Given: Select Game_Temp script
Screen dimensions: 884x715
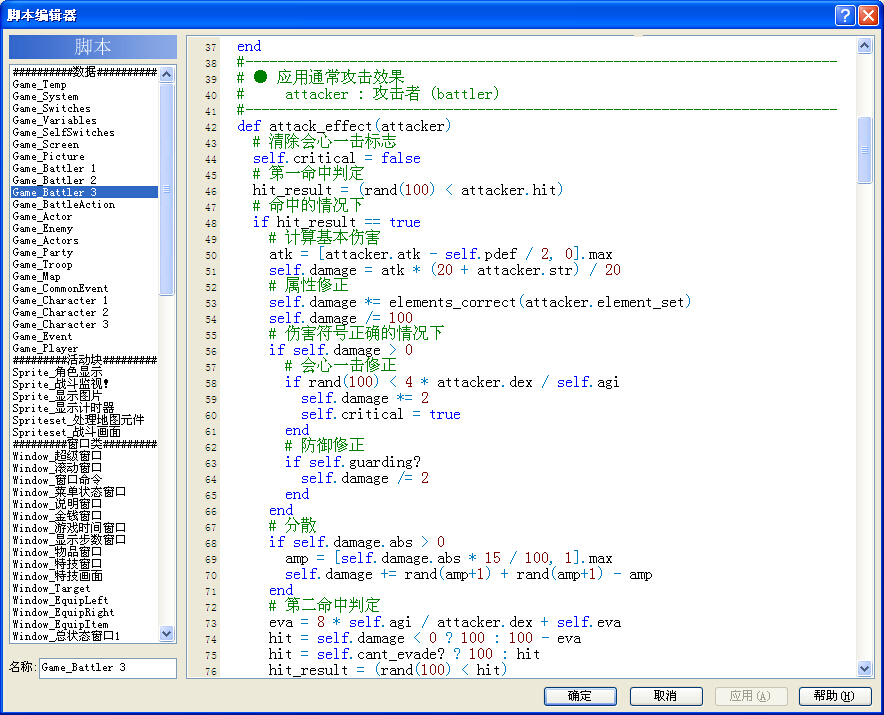Looking at the screenshot, I should pos(85,85).
